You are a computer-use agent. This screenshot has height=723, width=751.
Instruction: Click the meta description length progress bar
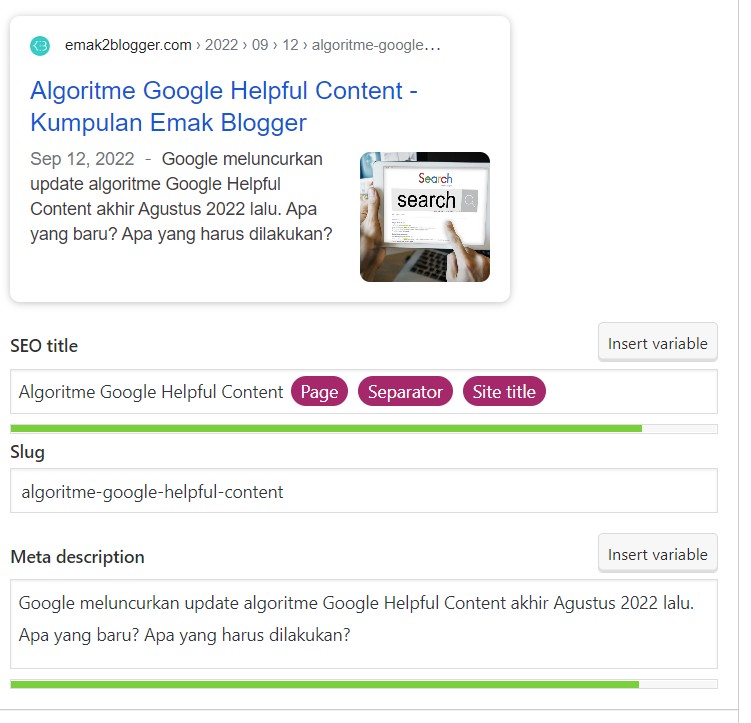click(364, 684)
